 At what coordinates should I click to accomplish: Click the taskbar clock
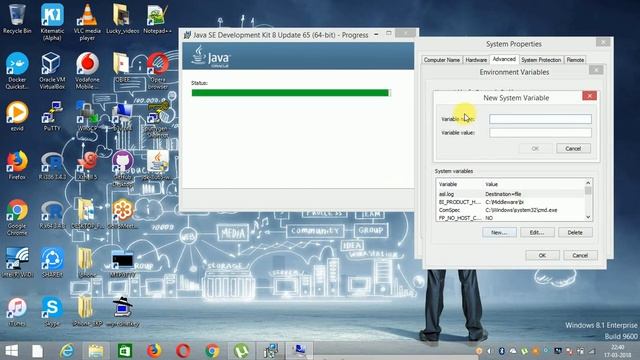617,351
